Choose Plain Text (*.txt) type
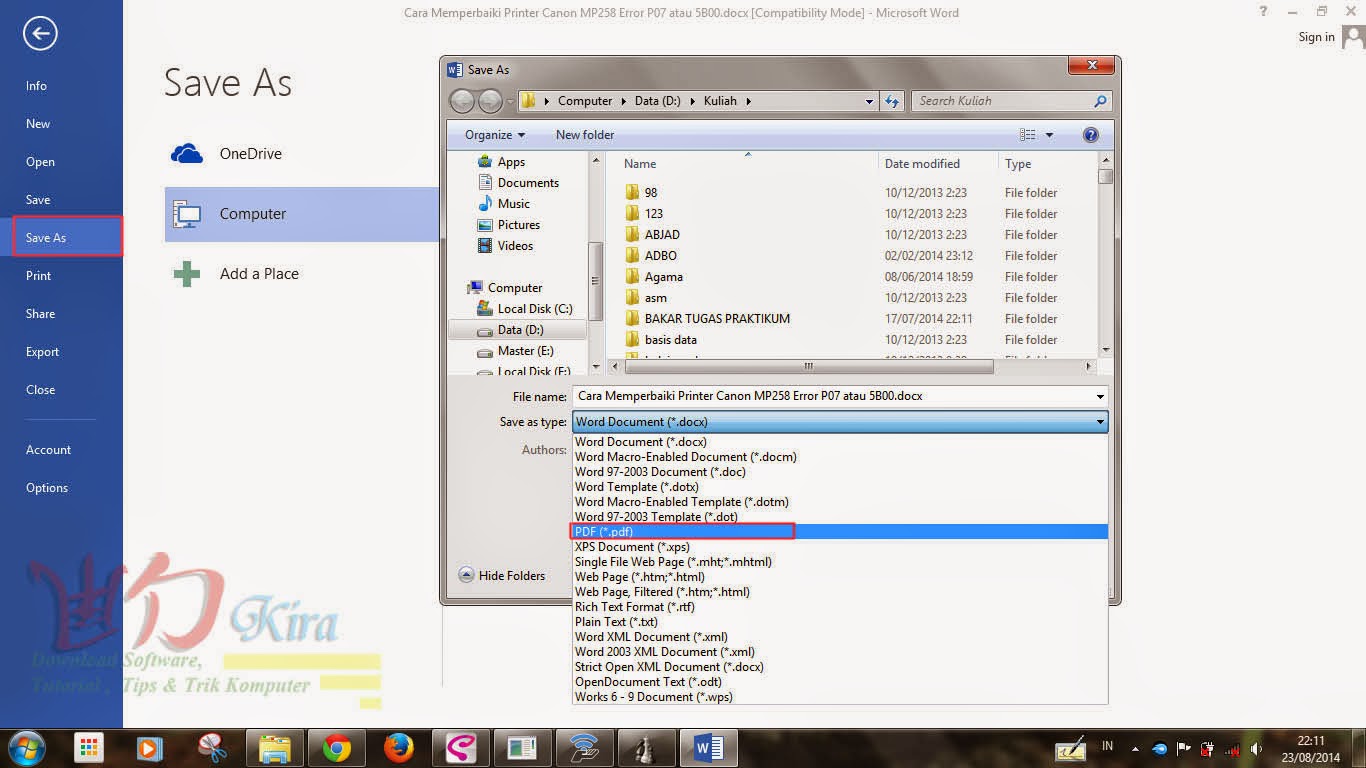The height and width of the screenshot is (768, 1366). [x=840, y=622]
